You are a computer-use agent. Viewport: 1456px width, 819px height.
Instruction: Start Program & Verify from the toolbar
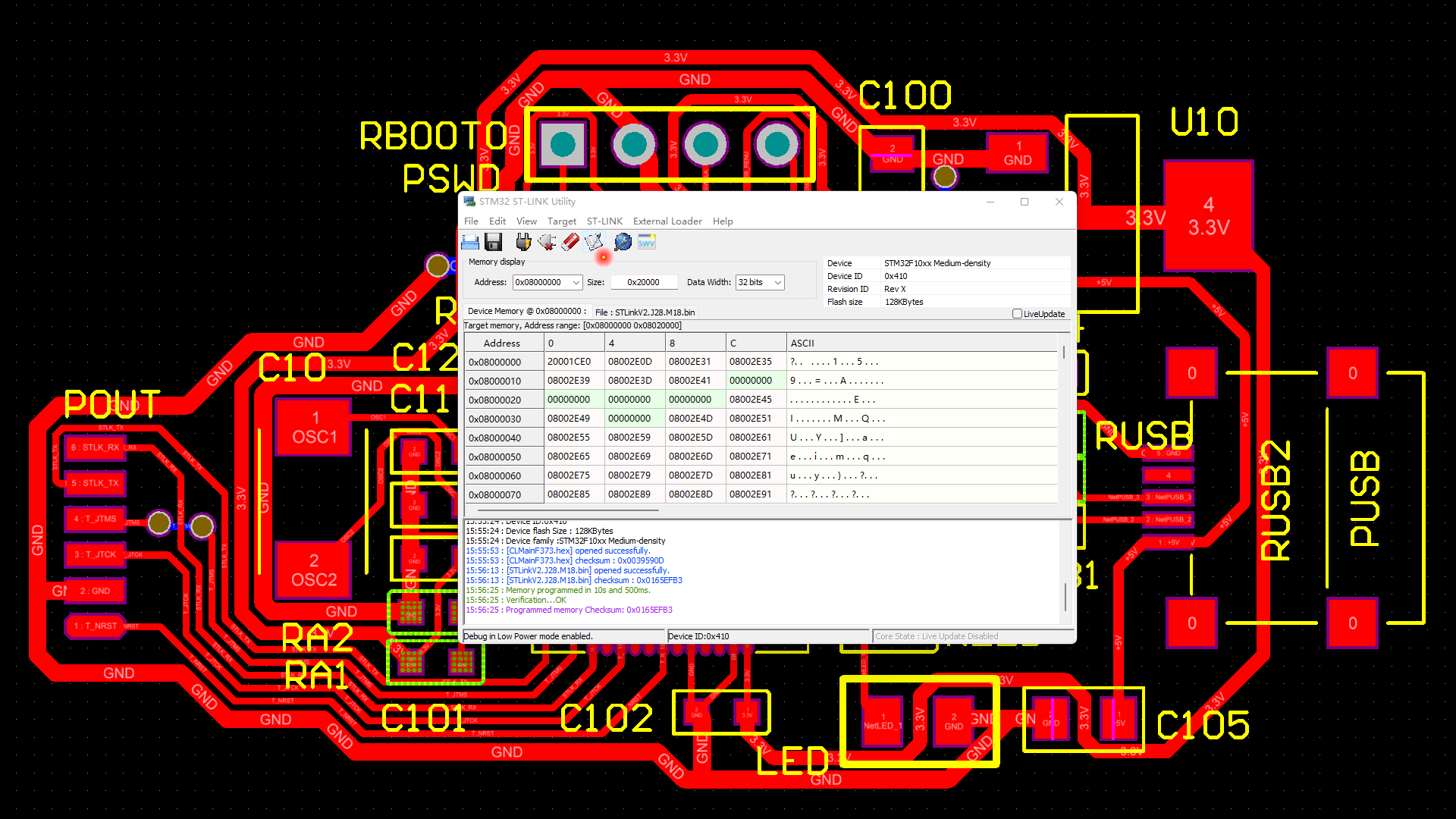tap(594, 241)
